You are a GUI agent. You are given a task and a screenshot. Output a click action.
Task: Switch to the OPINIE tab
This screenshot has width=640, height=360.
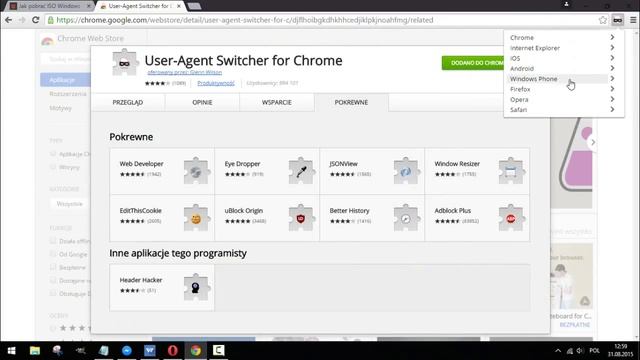click(x=202, y=102)
